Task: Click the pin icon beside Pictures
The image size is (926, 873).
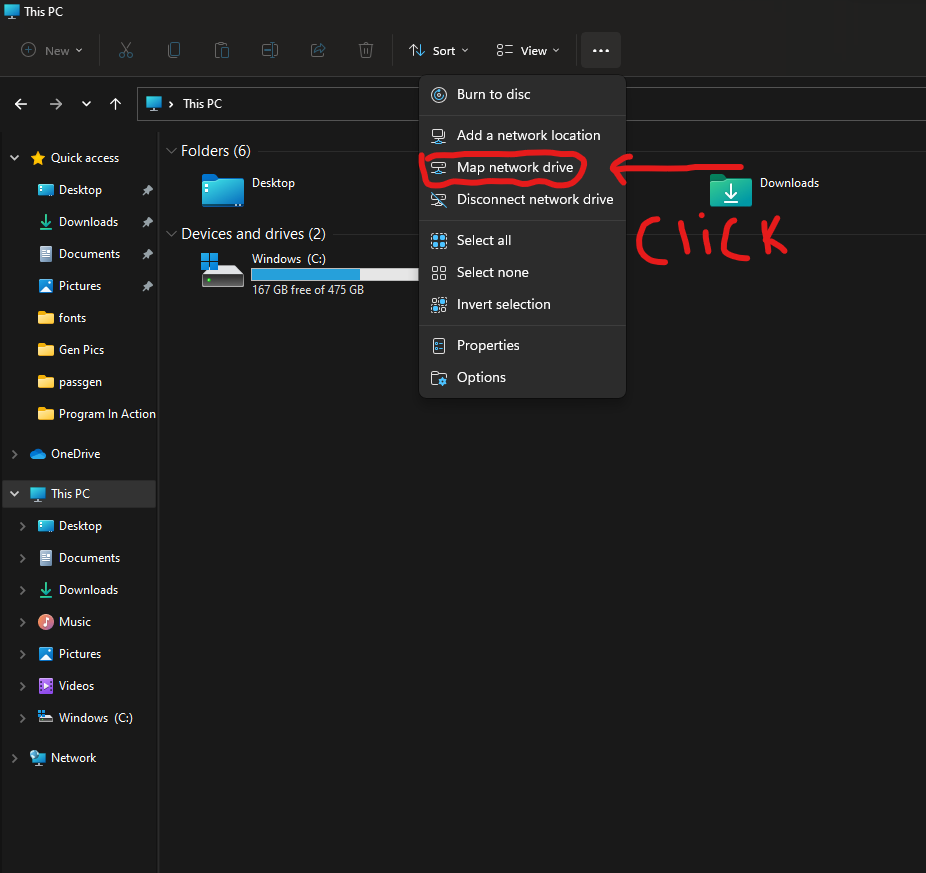Action: point(147,286)
